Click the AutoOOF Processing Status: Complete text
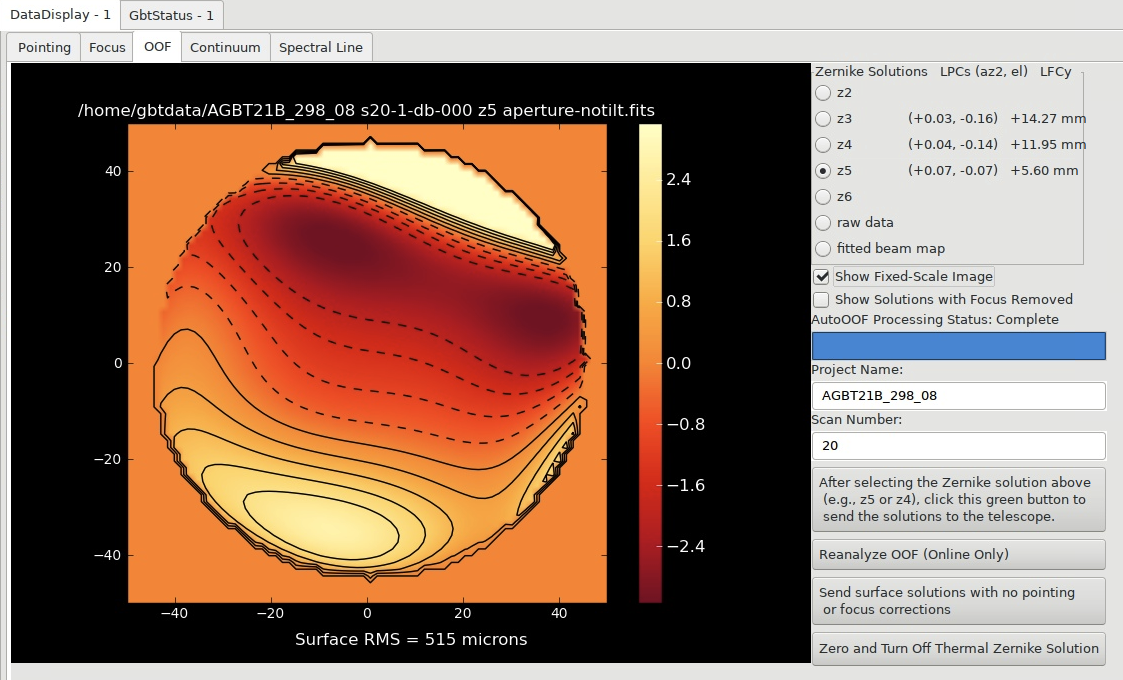Screen dimensions: 1123x680 coord(935,320)
